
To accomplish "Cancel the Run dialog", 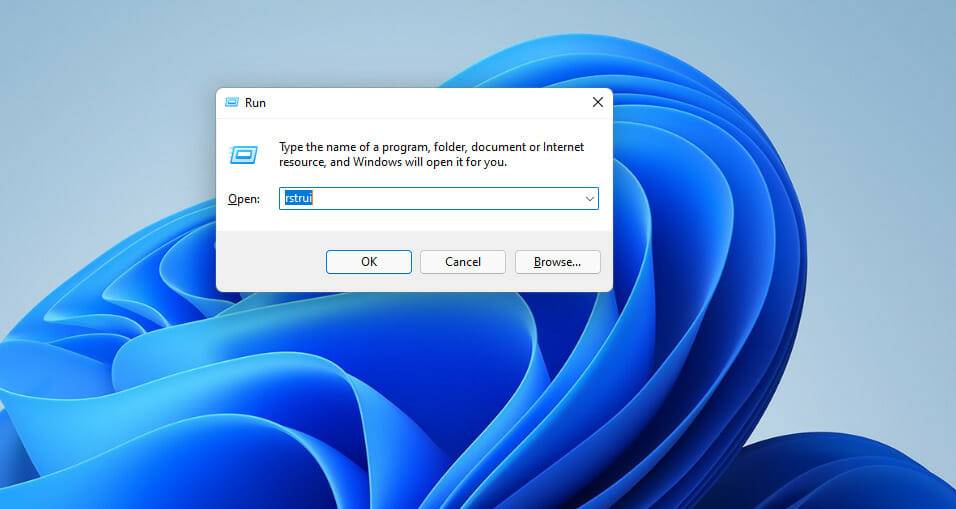I will pos(463,262).
